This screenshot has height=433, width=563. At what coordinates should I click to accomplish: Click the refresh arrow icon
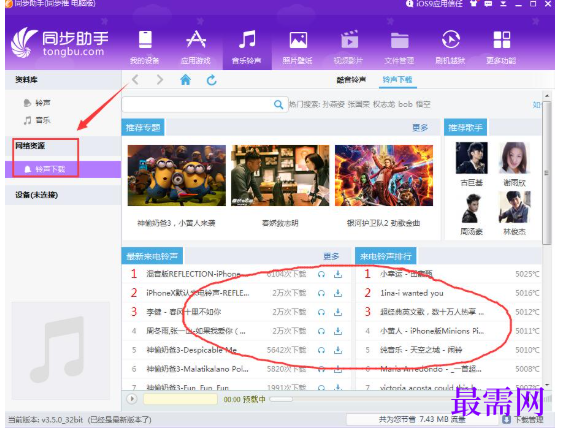[x=211, y=80]
